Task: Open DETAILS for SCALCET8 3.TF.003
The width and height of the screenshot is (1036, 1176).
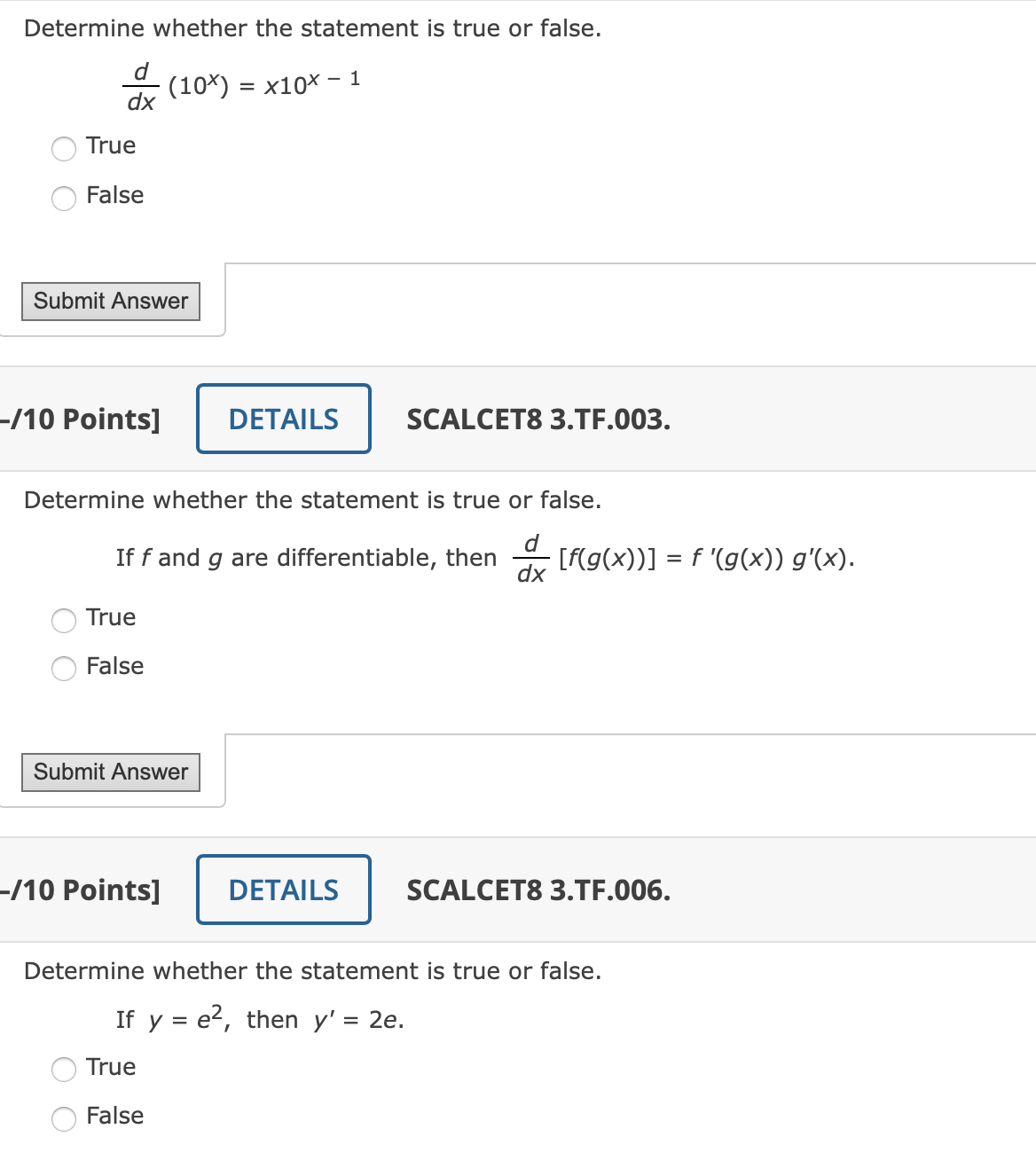Action: [x=283, y=418]
